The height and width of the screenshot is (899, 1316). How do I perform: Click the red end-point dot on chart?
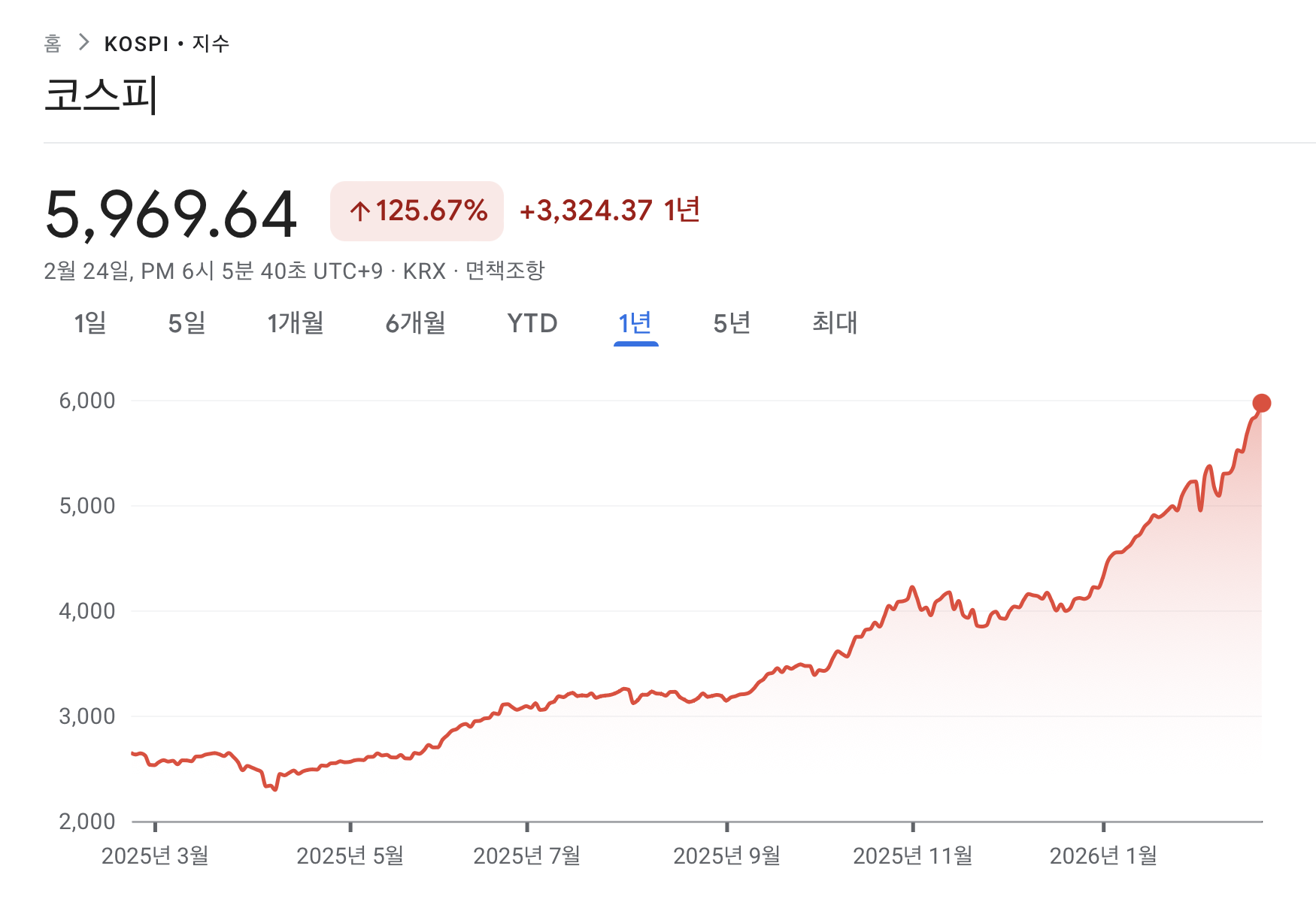tap(1261, 404)
